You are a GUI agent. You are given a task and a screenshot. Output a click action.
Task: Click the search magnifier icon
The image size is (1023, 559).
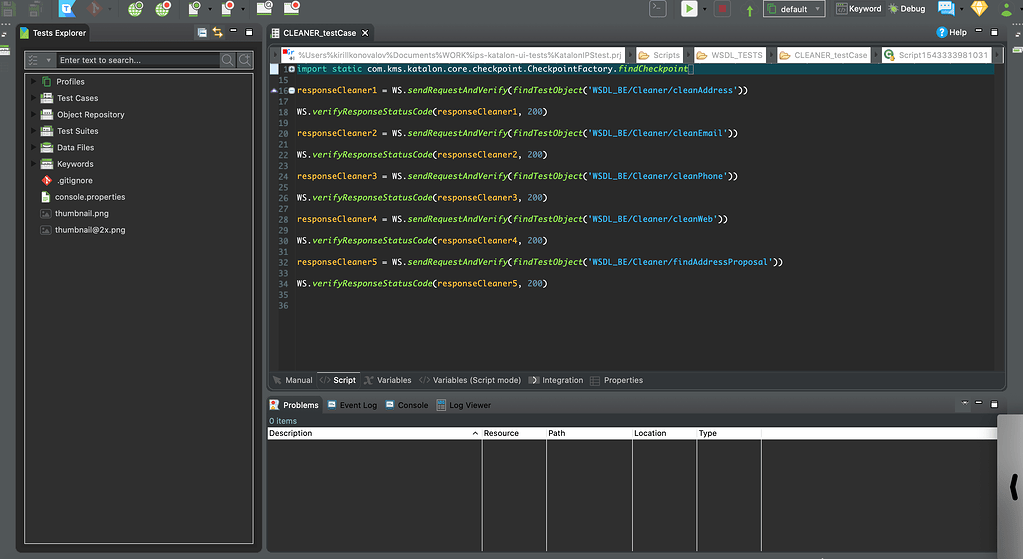coord(227,60)
